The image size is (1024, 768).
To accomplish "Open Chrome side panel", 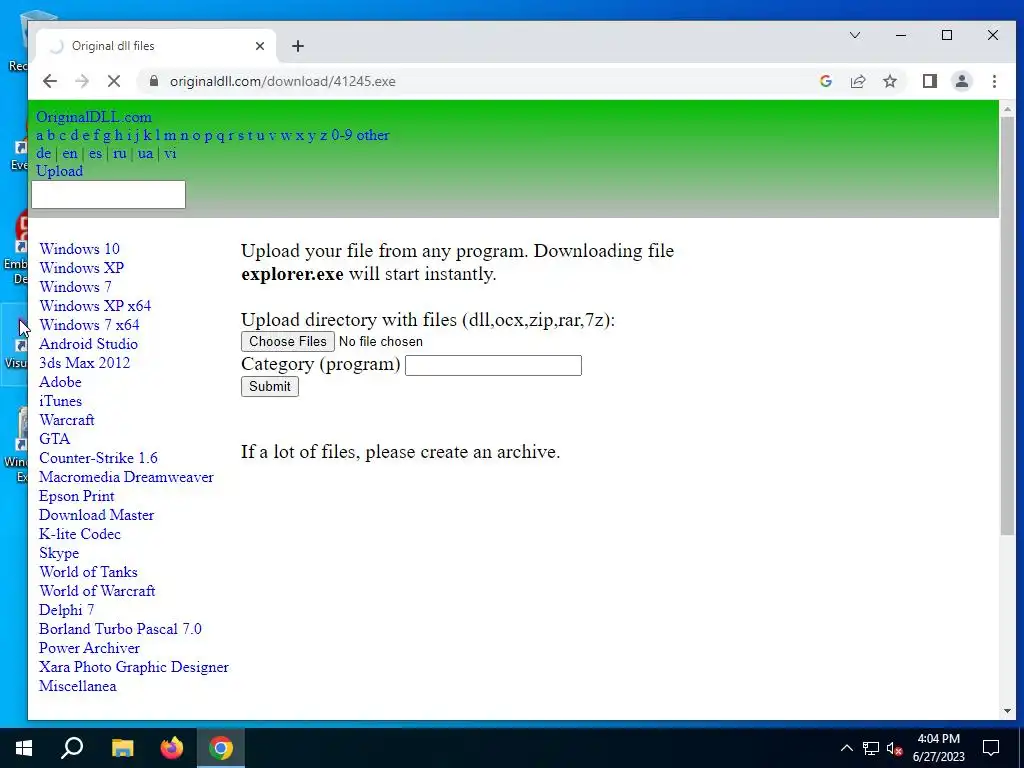I will 929,81.
